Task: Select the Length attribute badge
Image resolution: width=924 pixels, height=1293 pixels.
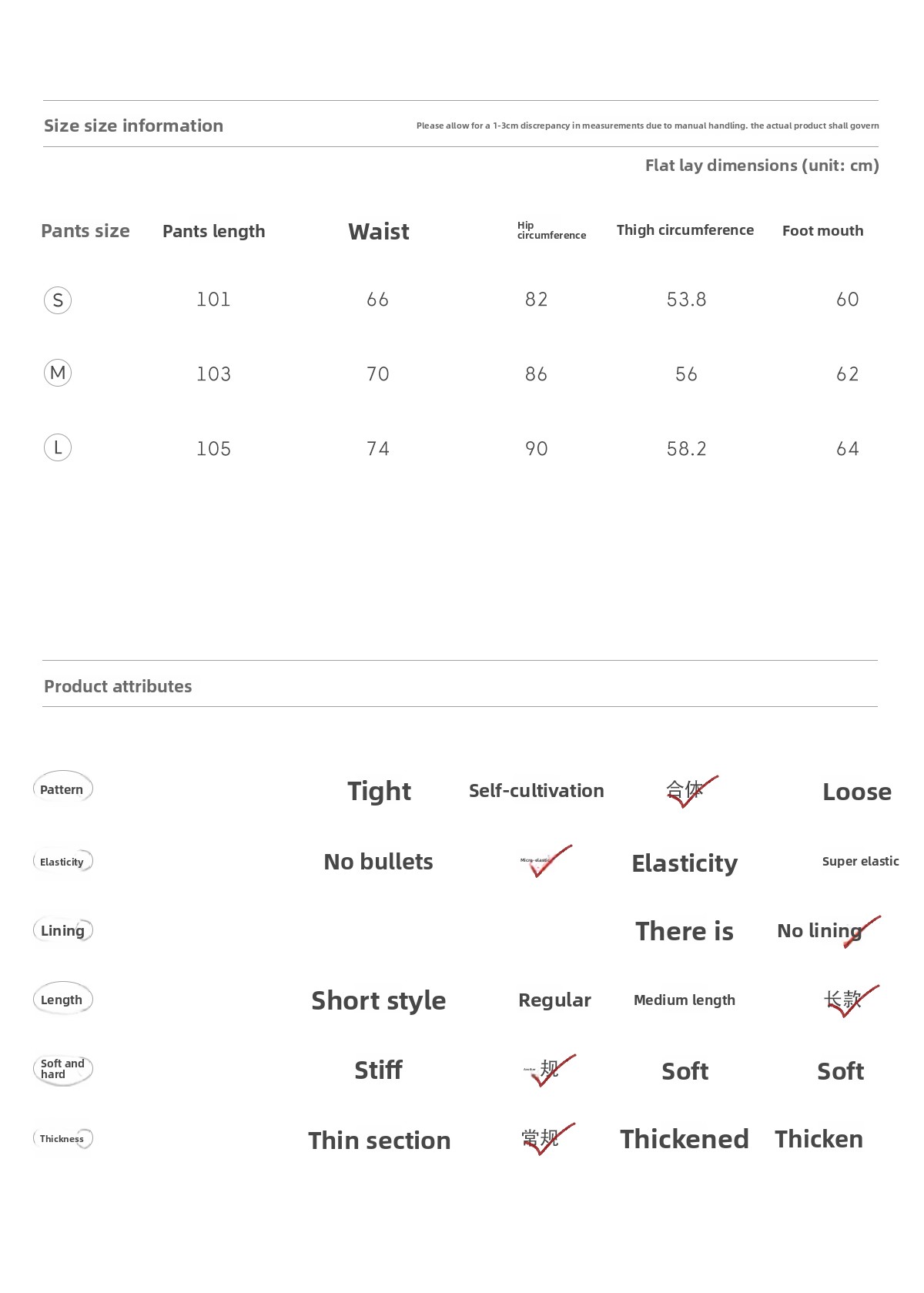Action: (62, 1000)
